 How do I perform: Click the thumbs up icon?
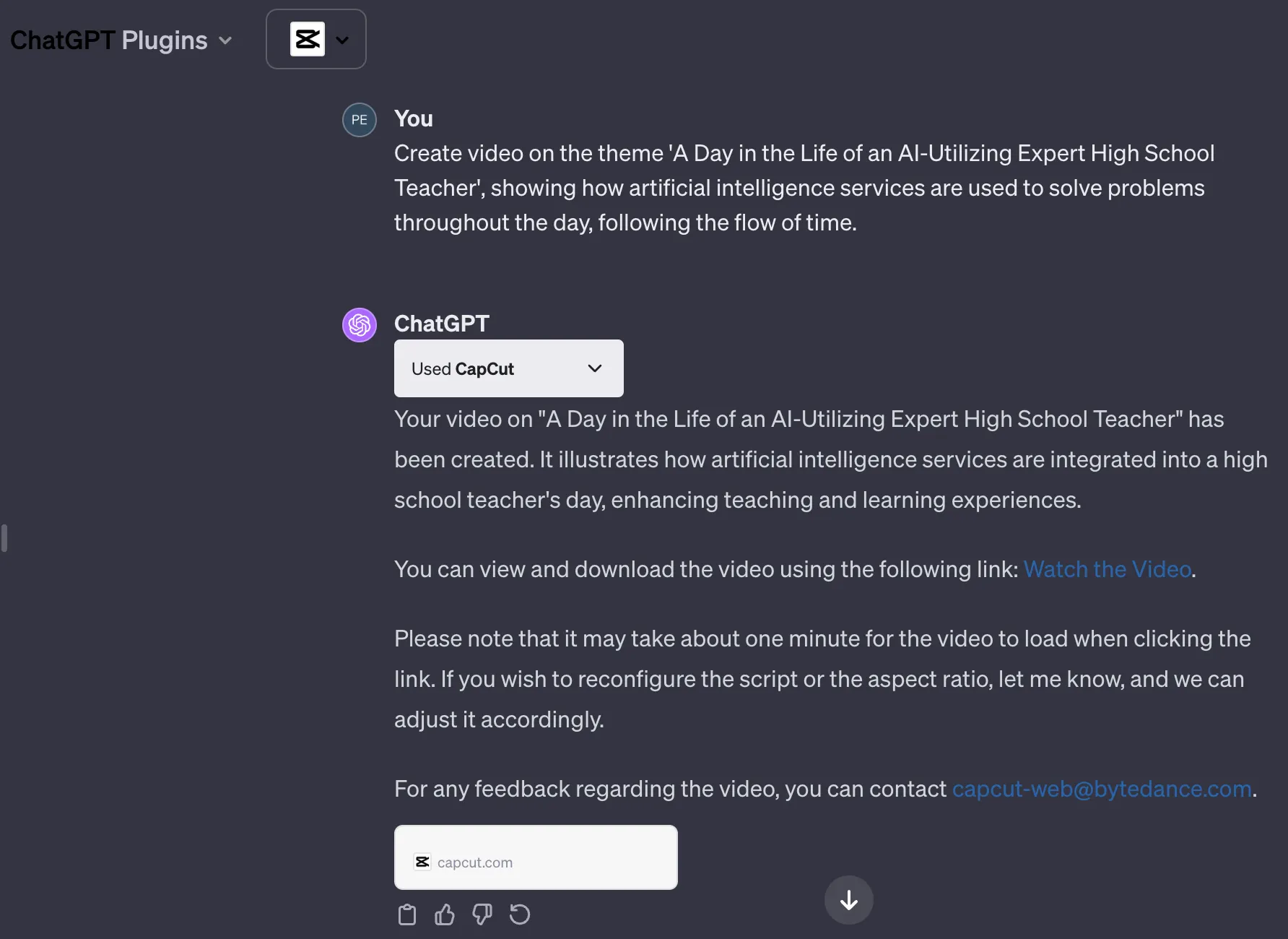[x=445, y=914]
